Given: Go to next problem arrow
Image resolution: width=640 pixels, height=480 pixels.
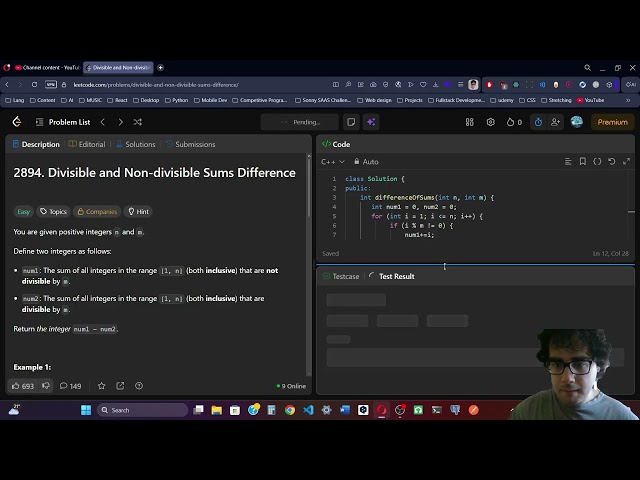Looking at the screenshot, I should (120, 122).
